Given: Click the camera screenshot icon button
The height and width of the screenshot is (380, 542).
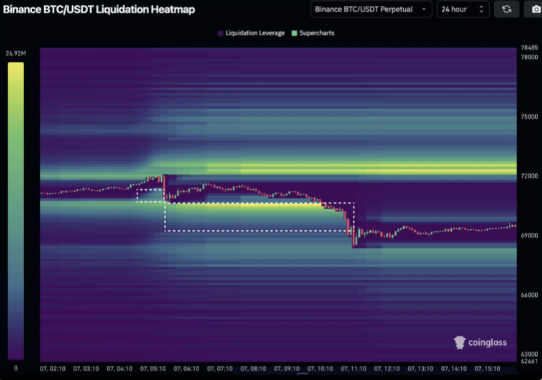Looking at the screenshot, I should (x=534, y=9).
